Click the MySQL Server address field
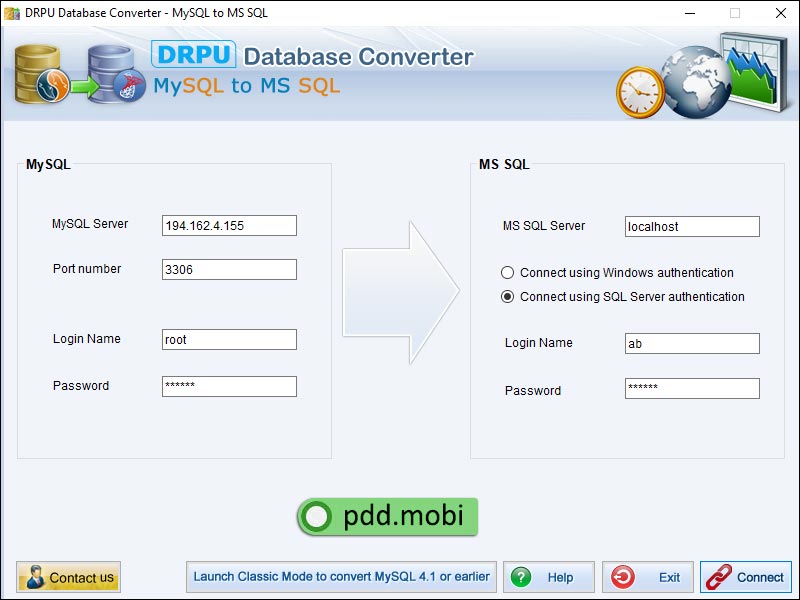 228,225
